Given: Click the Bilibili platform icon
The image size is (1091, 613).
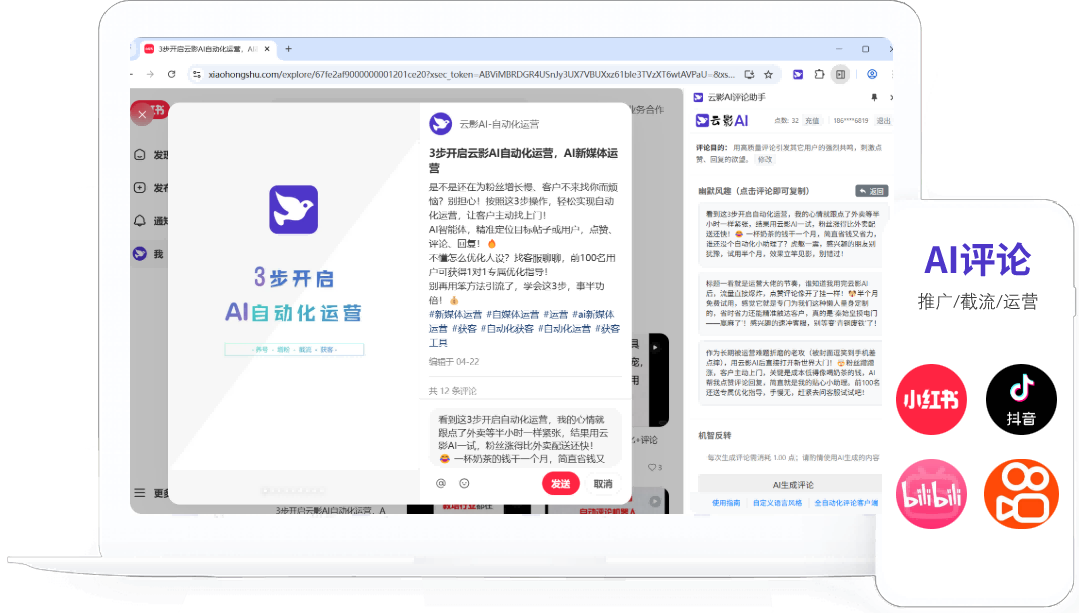Looking at the screenshot, I should [x=931, y=494].
